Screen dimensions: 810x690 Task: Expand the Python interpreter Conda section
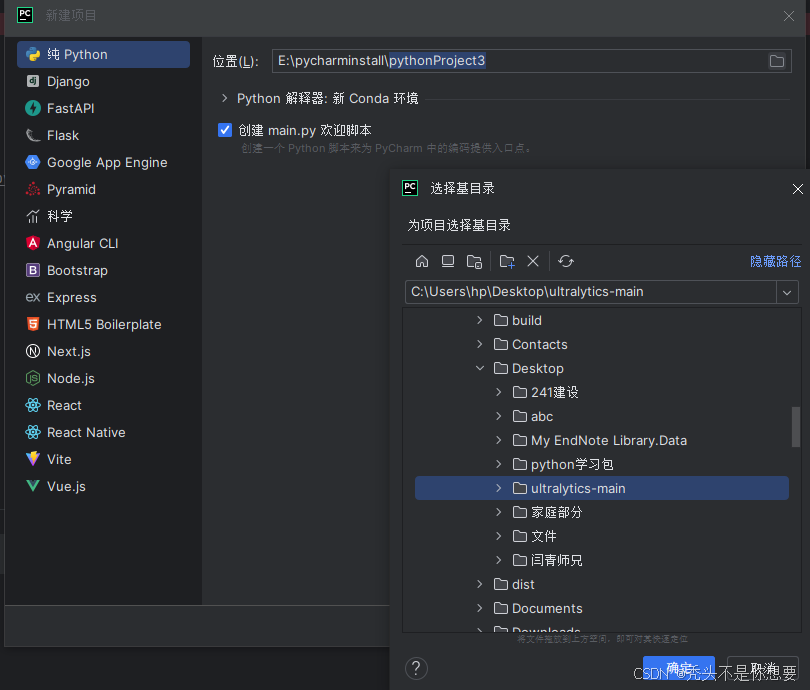[x=224, y=98]
